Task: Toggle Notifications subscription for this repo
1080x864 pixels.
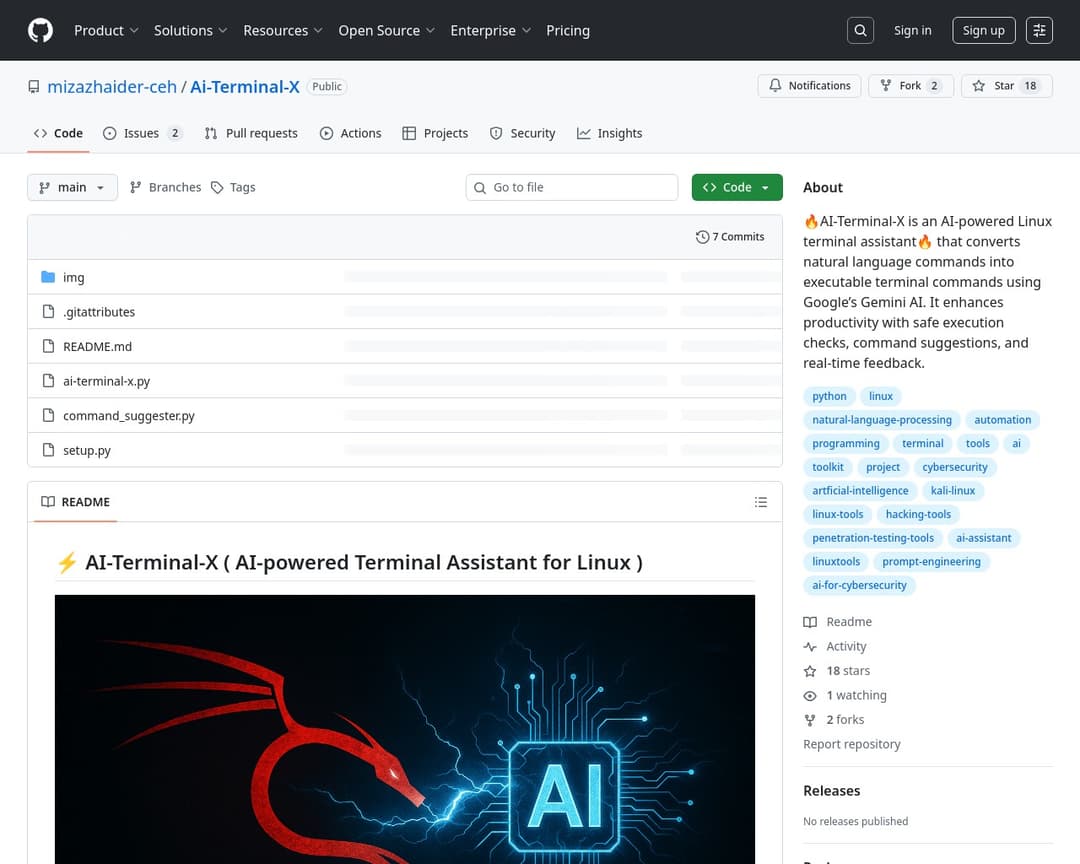Action: (x=809, y=86)
